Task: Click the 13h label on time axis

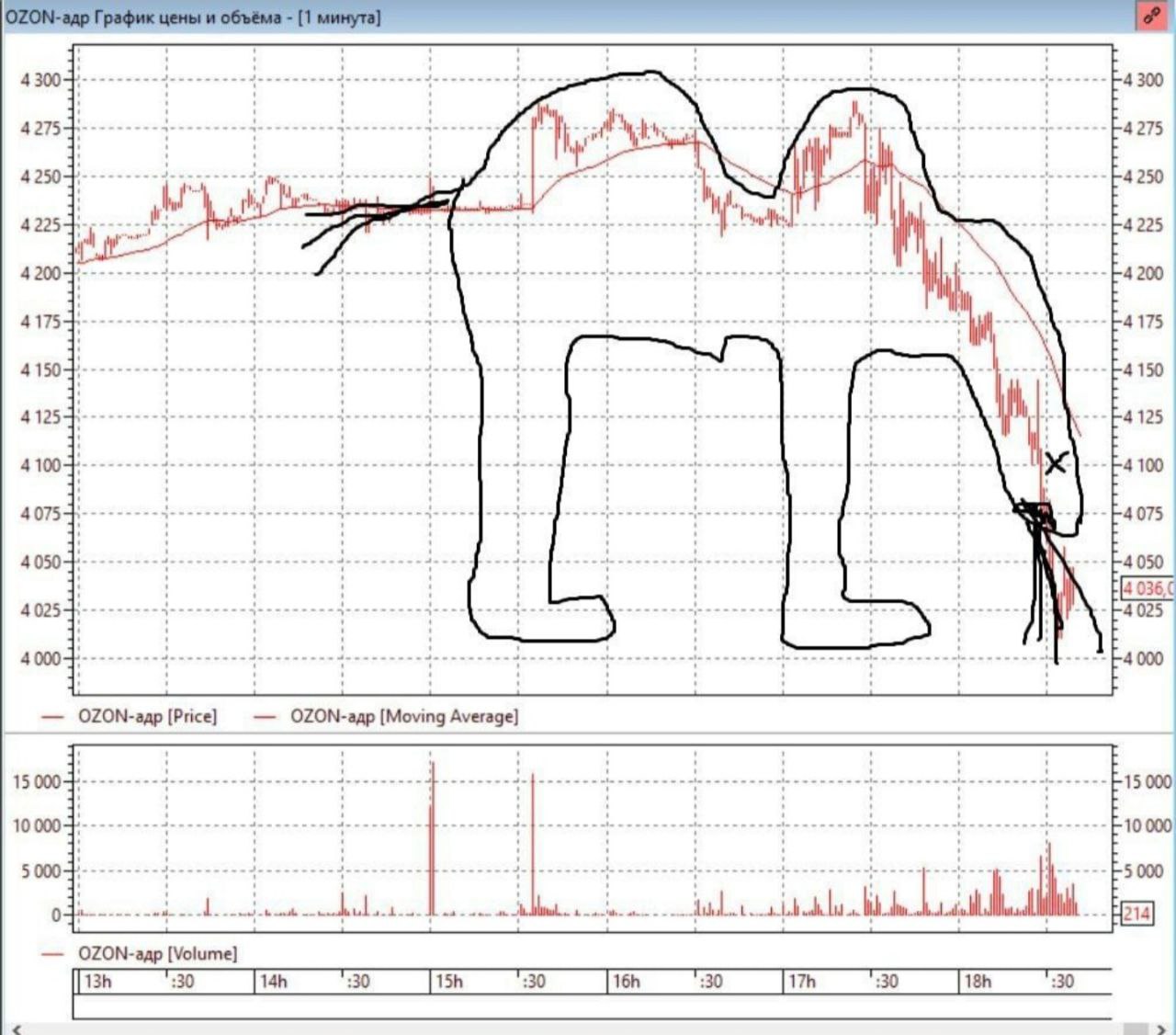Action: click(x=97, y=981)
